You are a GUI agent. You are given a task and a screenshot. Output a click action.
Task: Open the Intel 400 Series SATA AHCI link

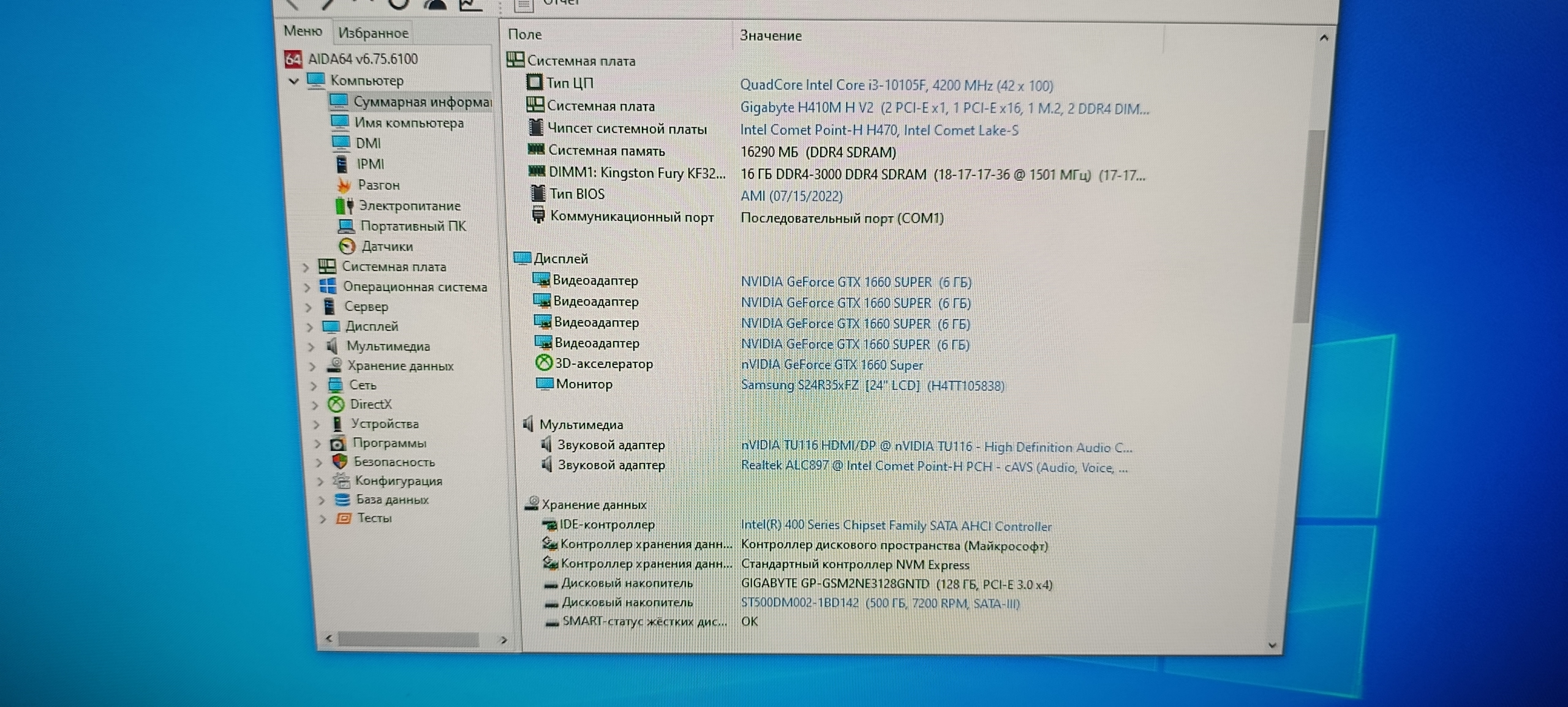(896, 525)
